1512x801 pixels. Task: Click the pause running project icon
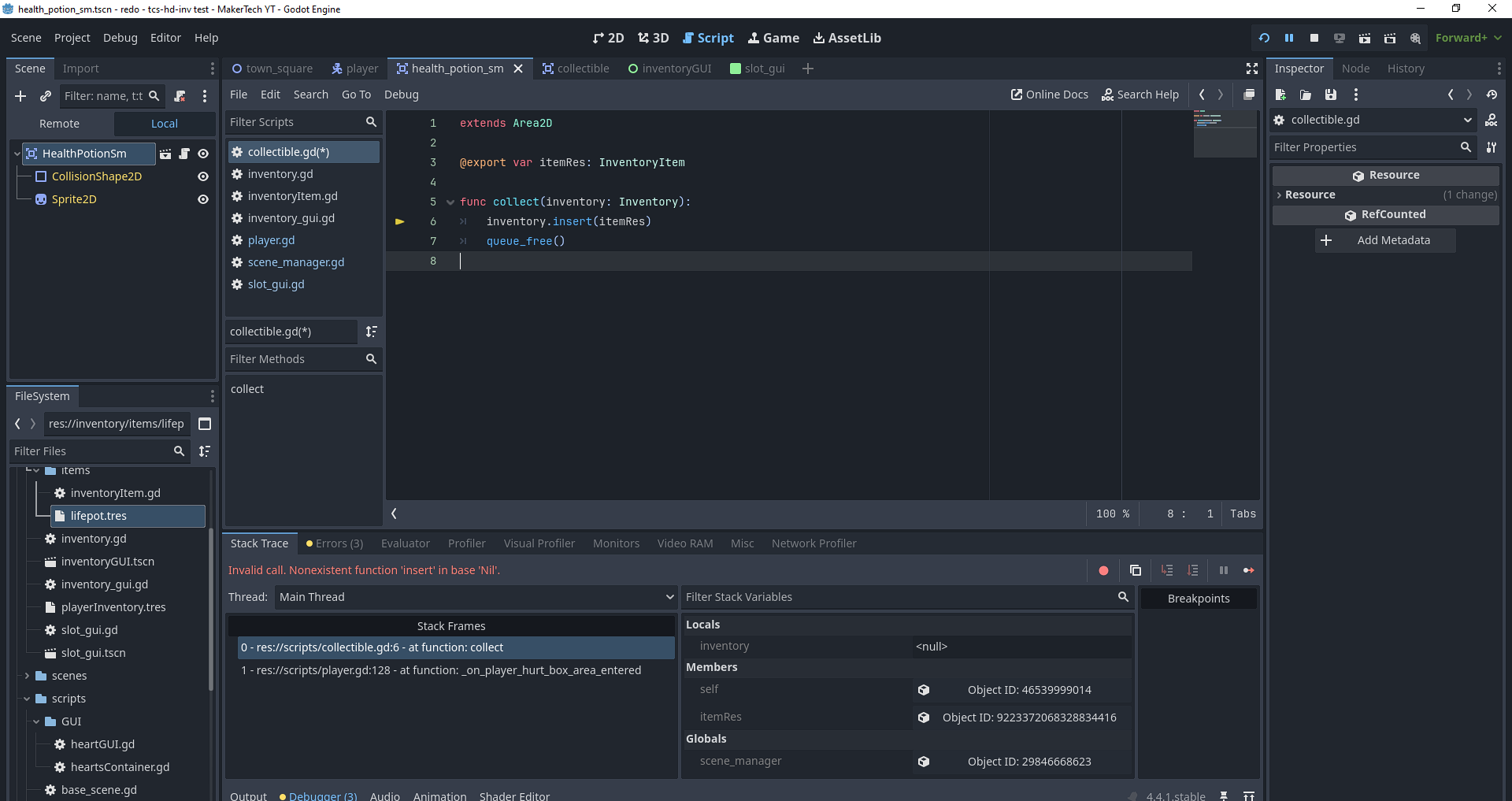coord(1289,38)
